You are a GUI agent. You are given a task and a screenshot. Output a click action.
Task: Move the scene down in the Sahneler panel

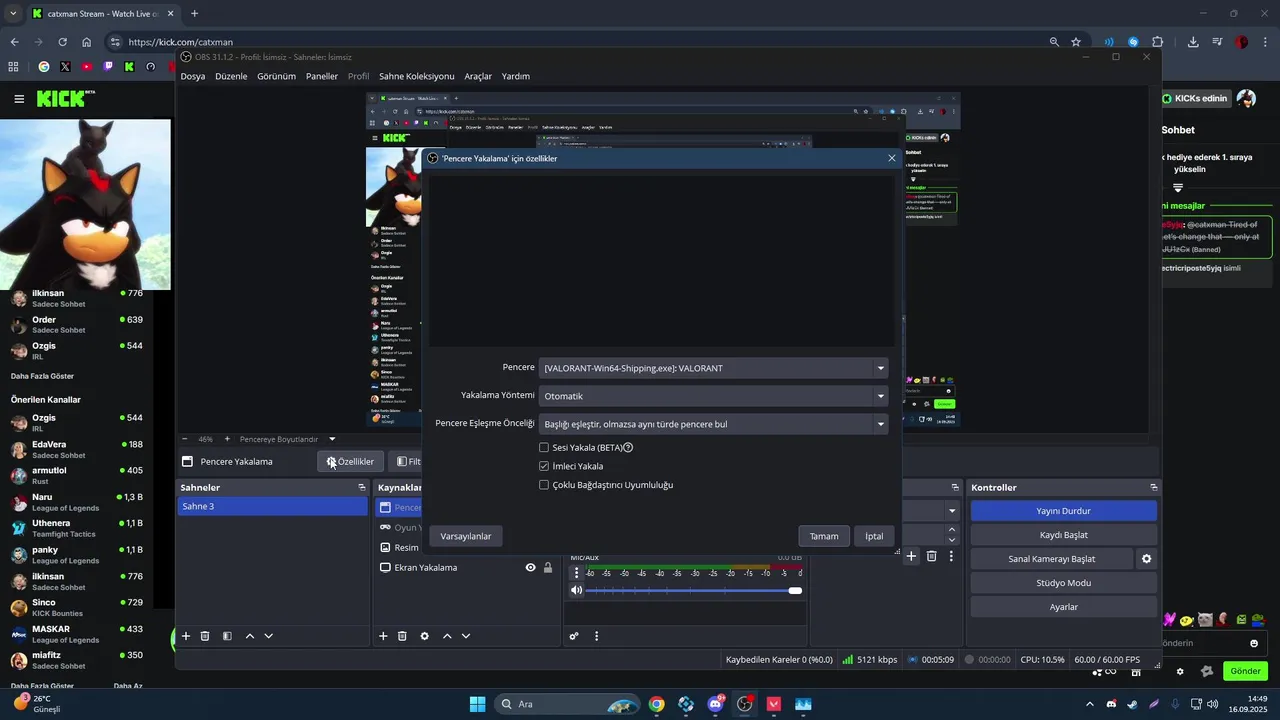(268, 636)
